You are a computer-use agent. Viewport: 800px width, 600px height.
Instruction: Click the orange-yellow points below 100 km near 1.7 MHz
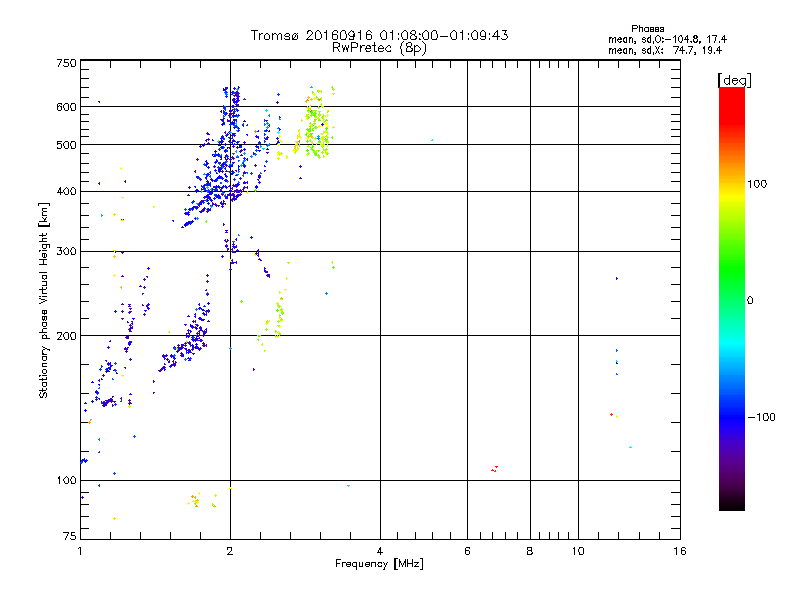(196, 500)
